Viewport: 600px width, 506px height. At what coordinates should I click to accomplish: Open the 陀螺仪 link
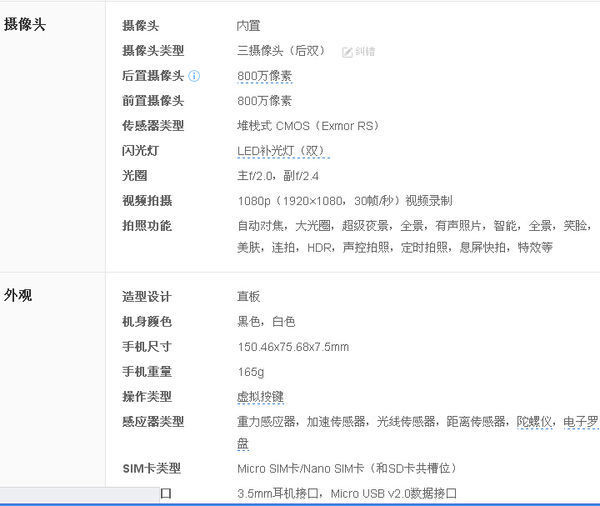[x=534, y=422]
